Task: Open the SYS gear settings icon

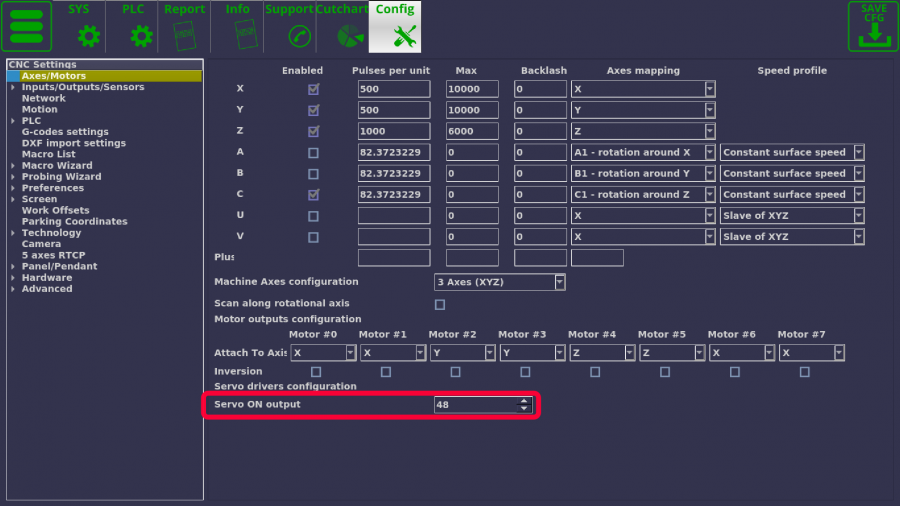Action: (89, 36)
